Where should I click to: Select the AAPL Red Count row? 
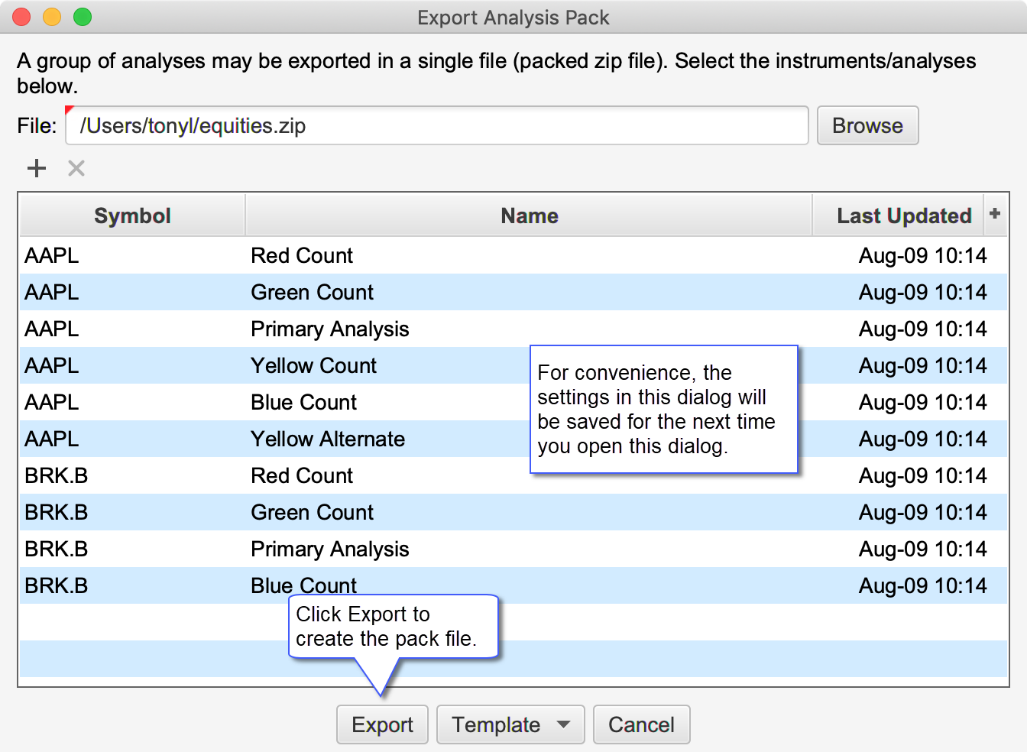301,256
